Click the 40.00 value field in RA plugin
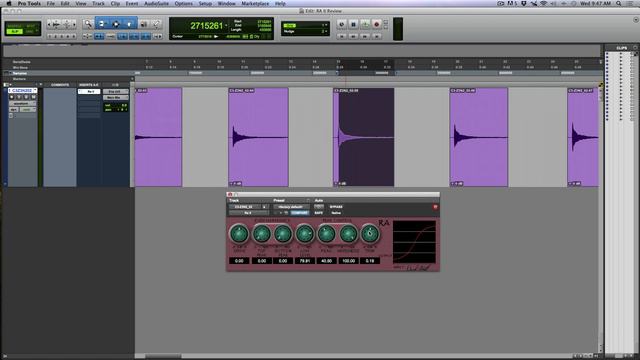640x360 pixels. [x=327, y=260]
